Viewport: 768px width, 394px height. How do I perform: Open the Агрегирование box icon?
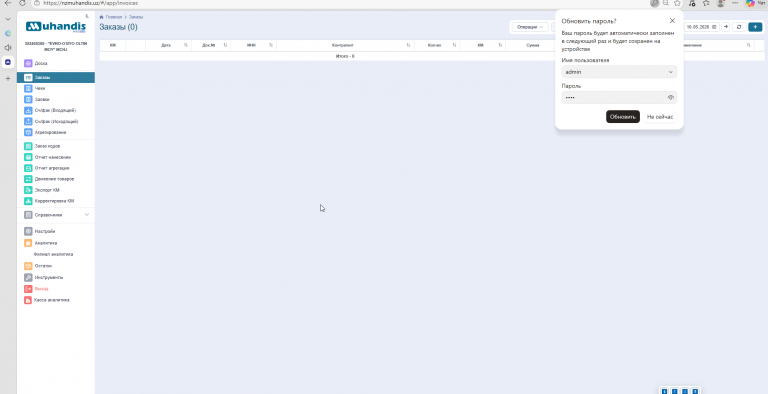point(28,132)
